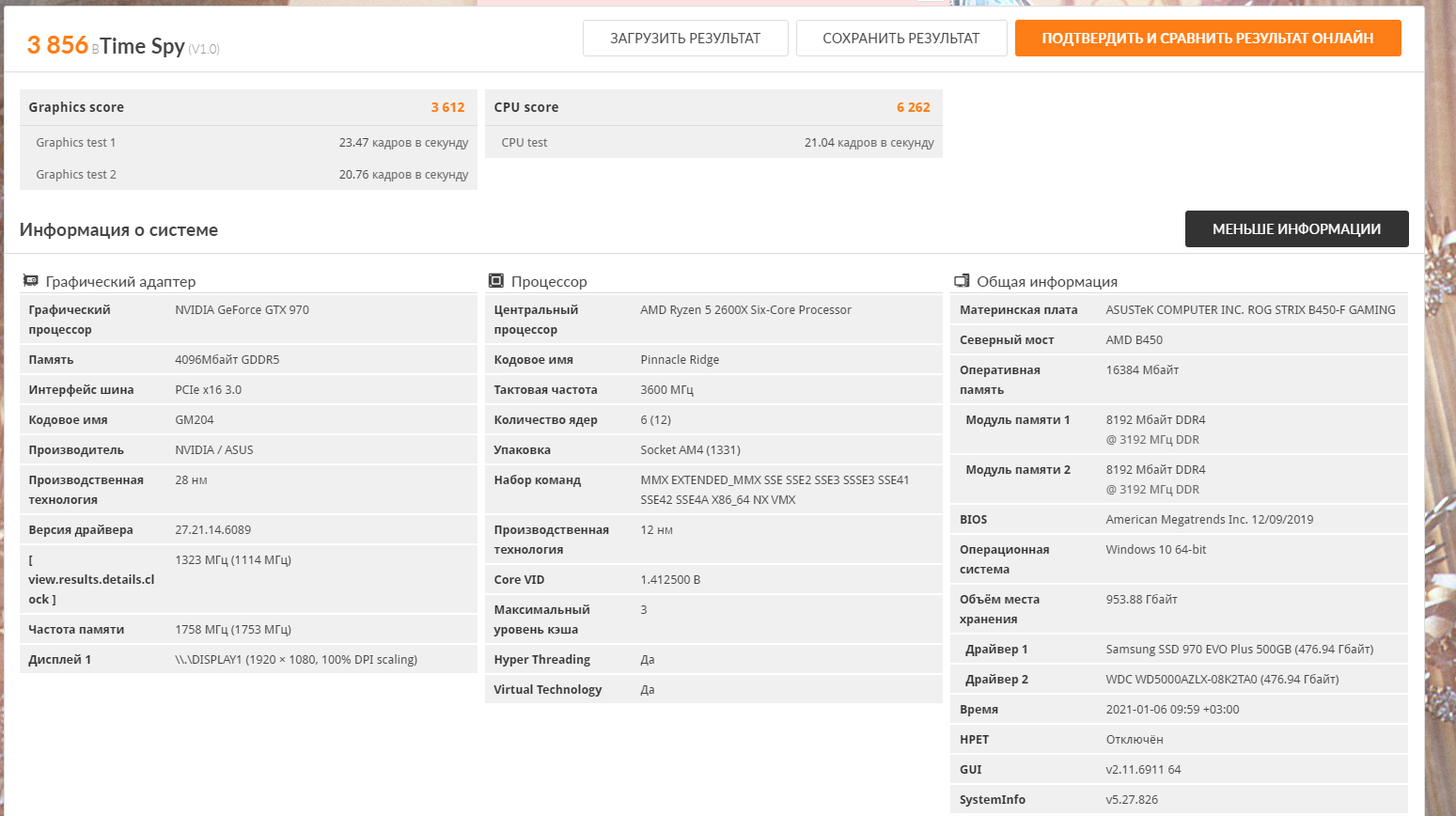Click the GUI version v2.11.6911 64
The height and width of the screenshot is (816, 1456).
(1143, 770)
